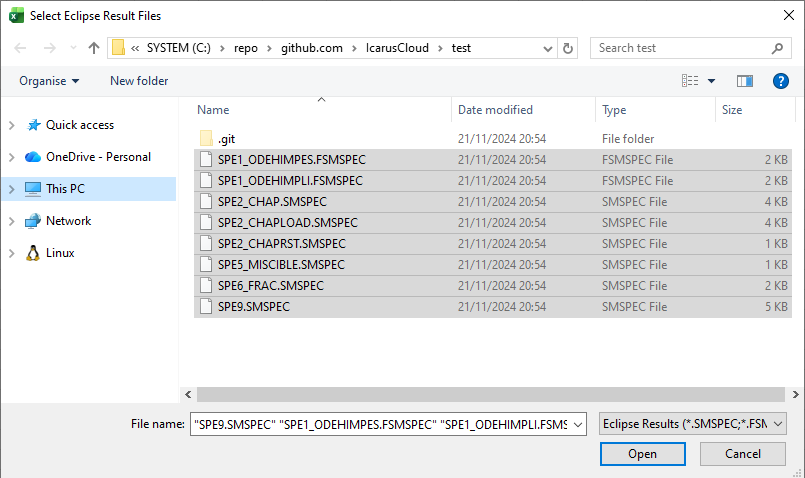Close the Select Eclipse Result Files dialog
Image resolution: width=805 pixels, height=478 pixels.
789,15
